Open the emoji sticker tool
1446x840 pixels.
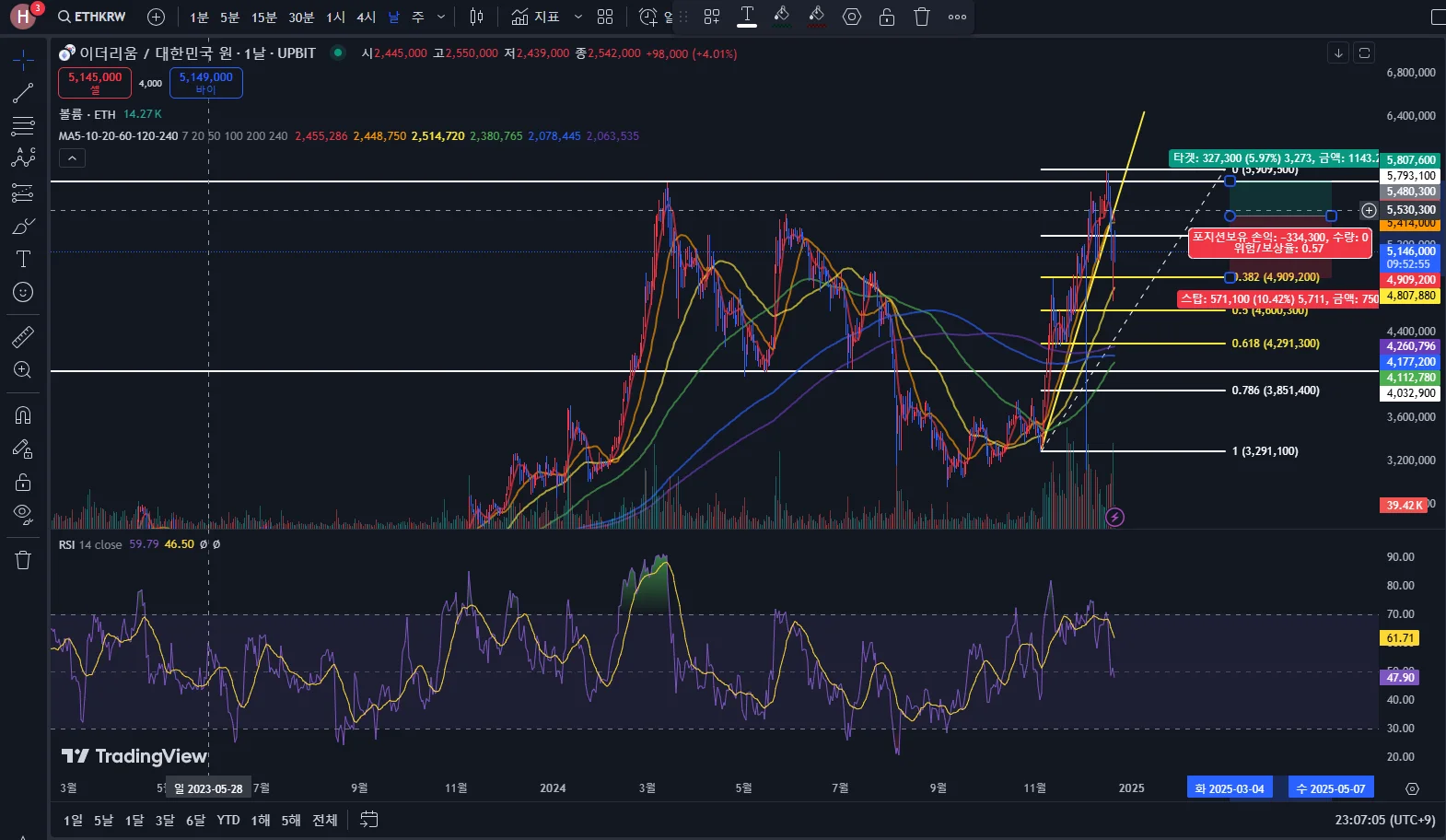tap(23, 292)
